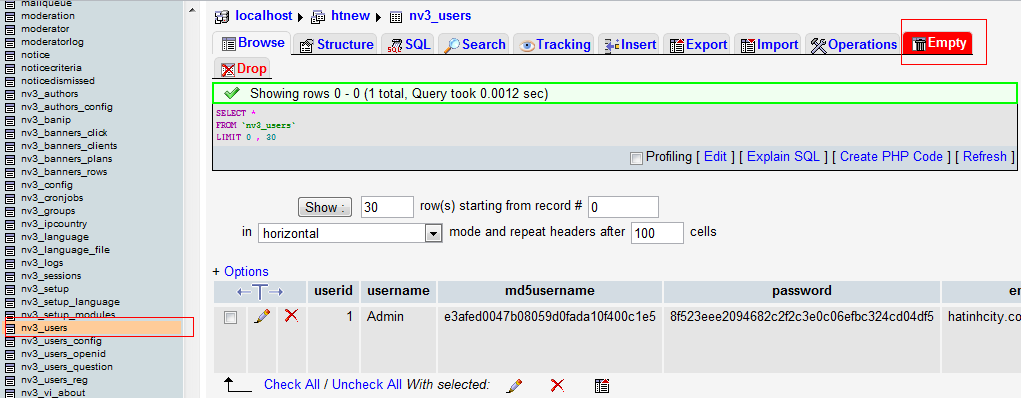Click the red X delete icon in Admin row
The image size is (1021, 398).
pyautogui.click(x=292, y=317)
